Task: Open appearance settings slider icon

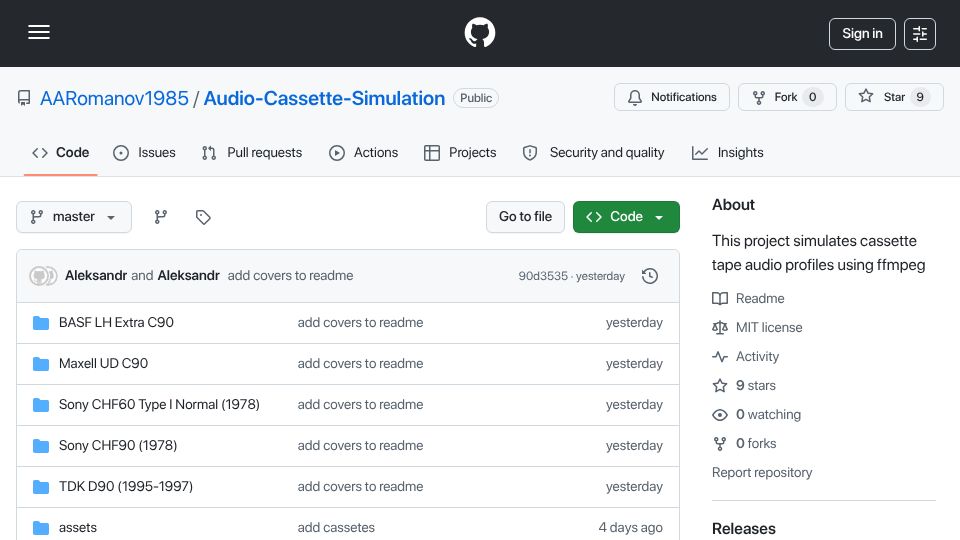Action: [920, 34]
